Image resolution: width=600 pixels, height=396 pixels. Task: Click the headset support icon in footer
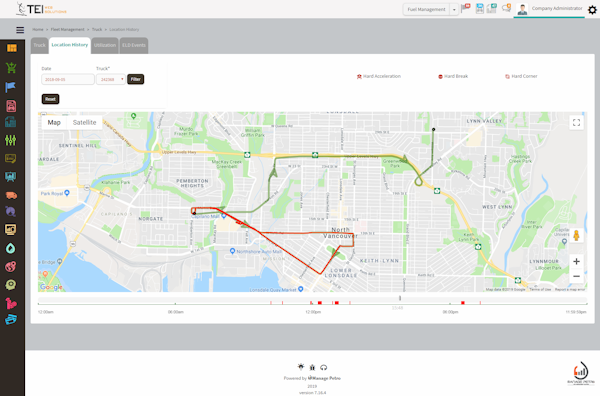pos(324,367)
